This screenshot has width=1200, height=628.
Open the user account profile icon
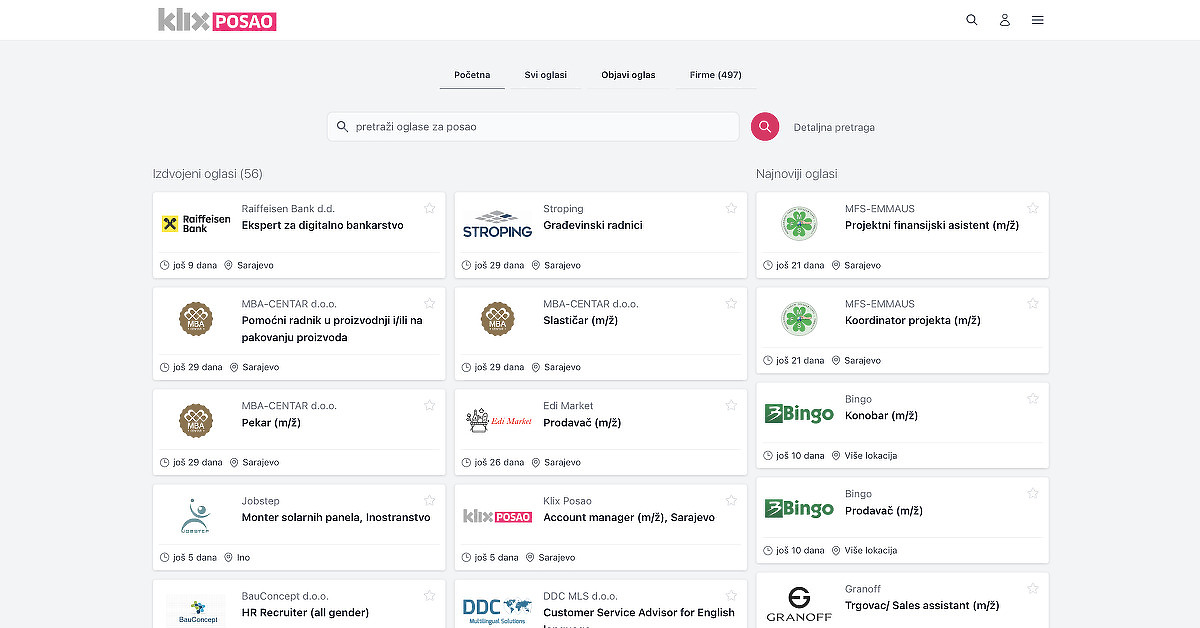coord(1004,20)
